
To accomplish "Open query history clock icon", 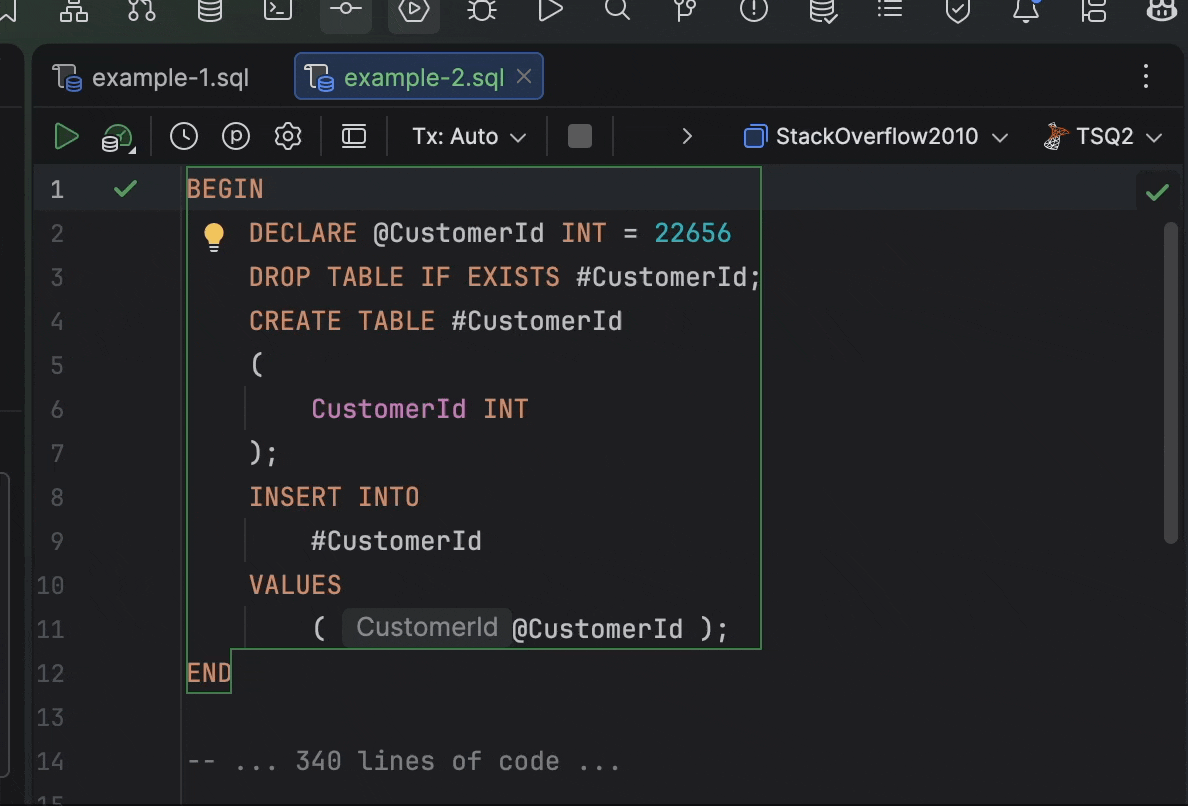I will coord(183,136).
